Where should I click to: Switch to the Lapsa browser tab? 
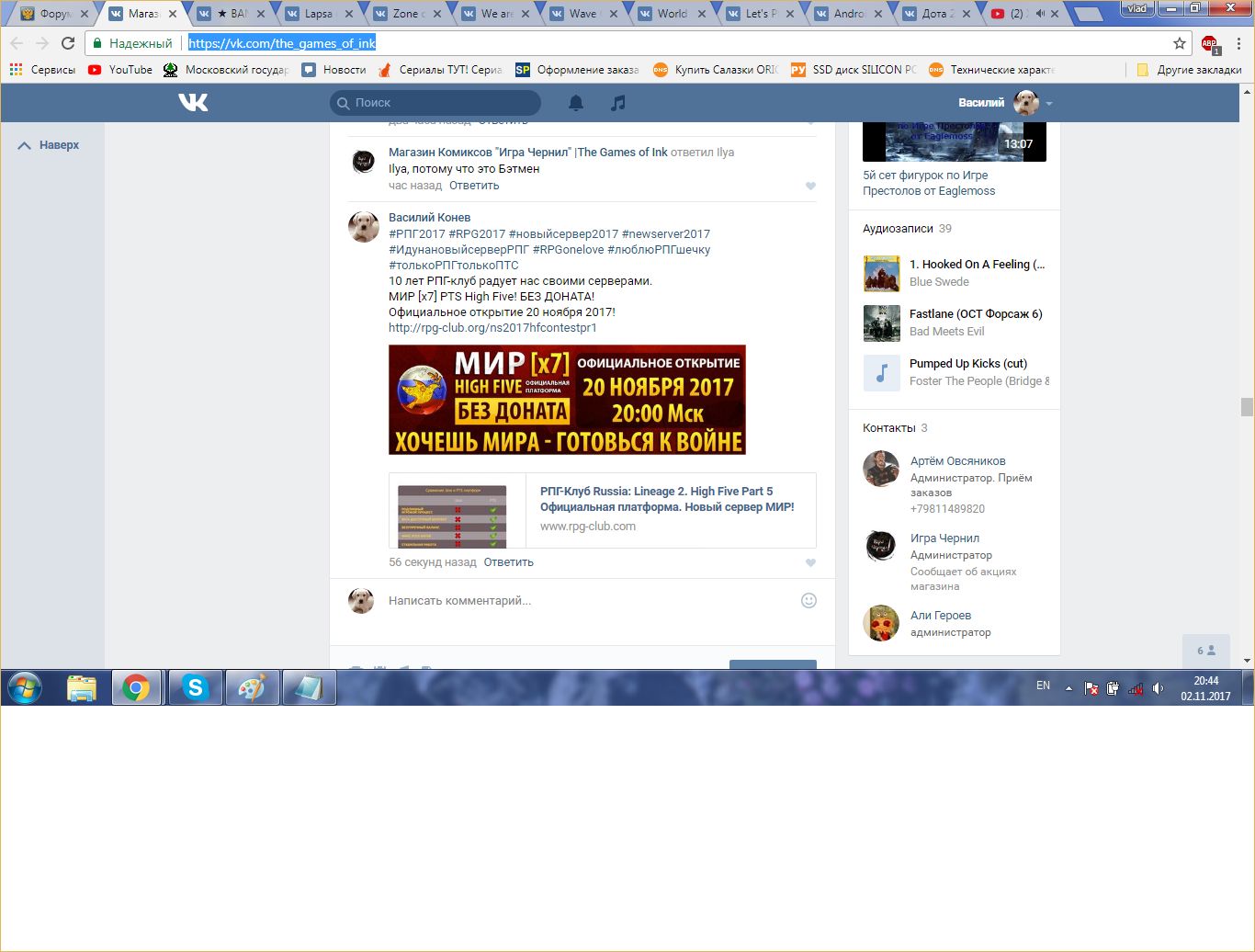pyautogui.click(x=320, y=14)
